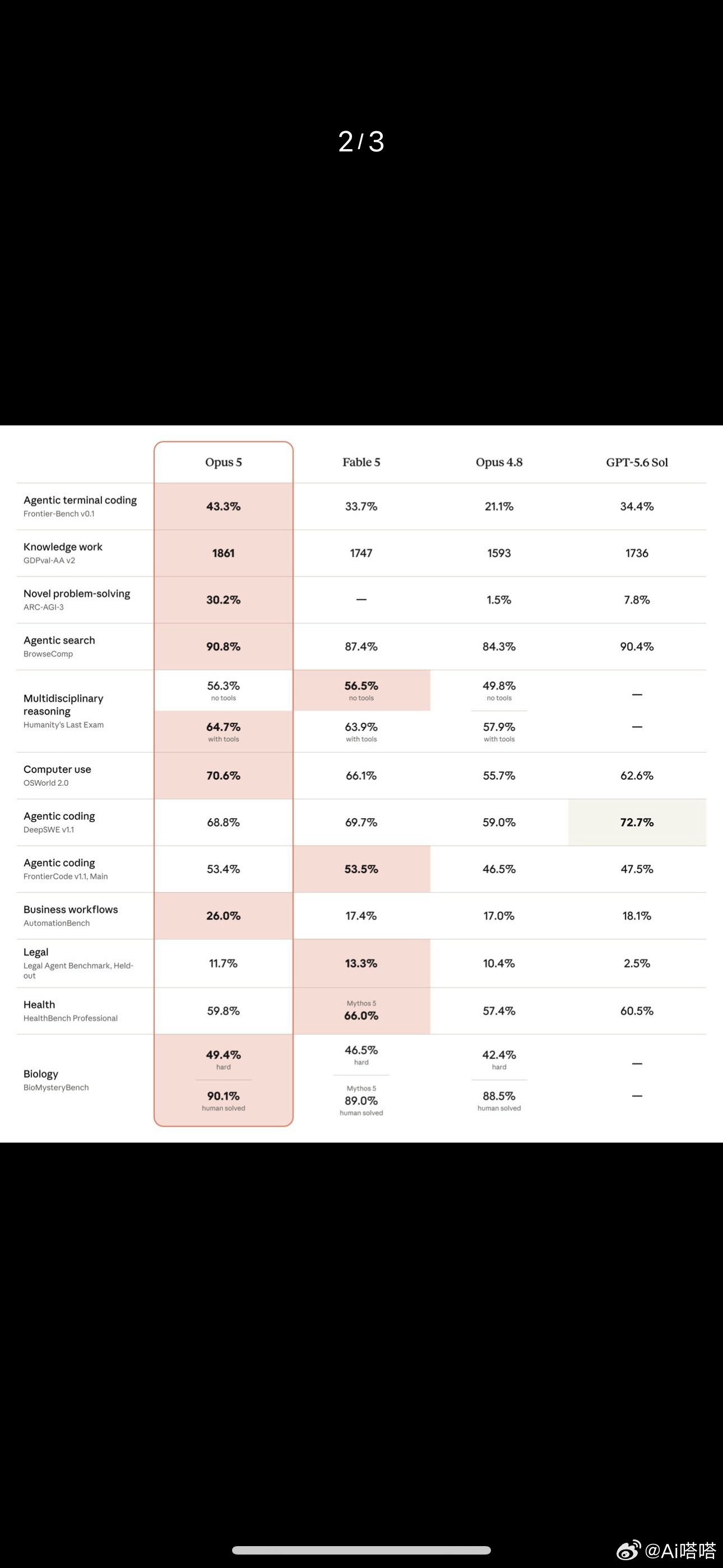Viewport: 723px width, 1568px height.
Task: Tap the Agentic terminal coding row label
Action: click(80, 506)
